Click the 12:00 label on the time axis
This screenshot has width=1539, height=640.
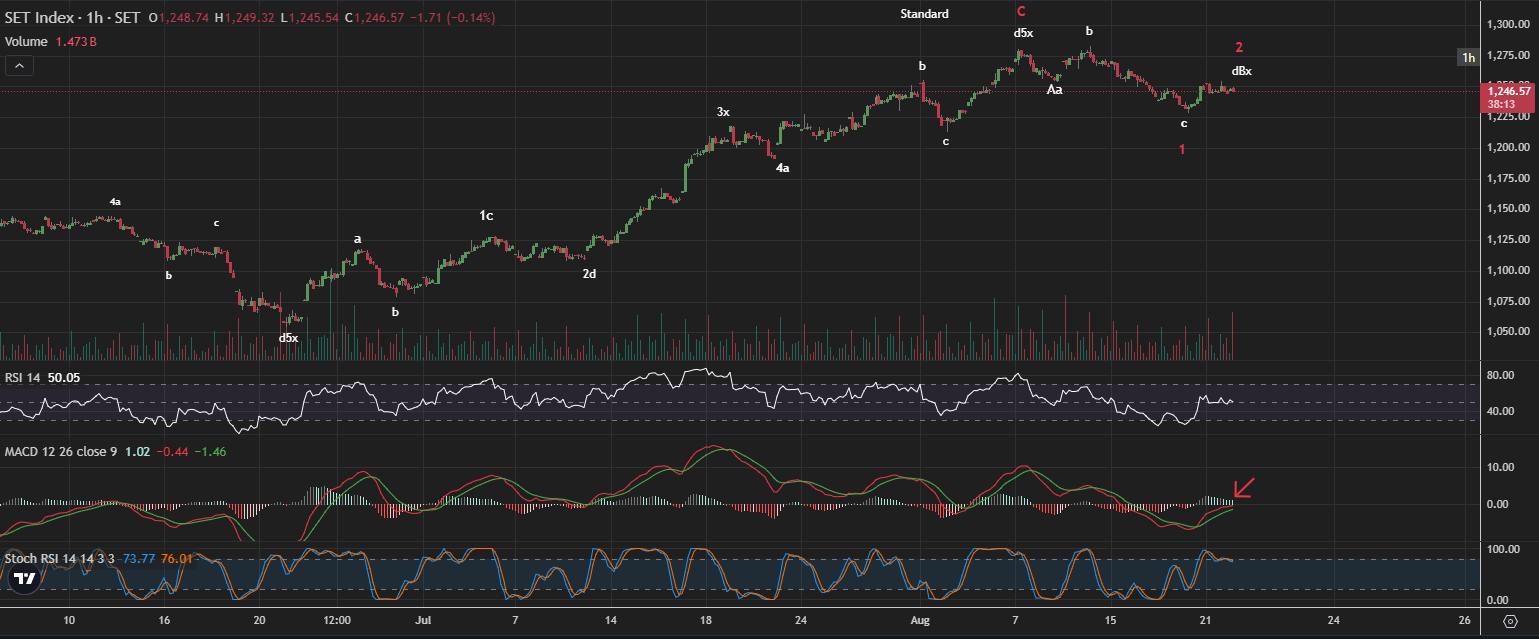pyautogui.click(x=337, y=621)
